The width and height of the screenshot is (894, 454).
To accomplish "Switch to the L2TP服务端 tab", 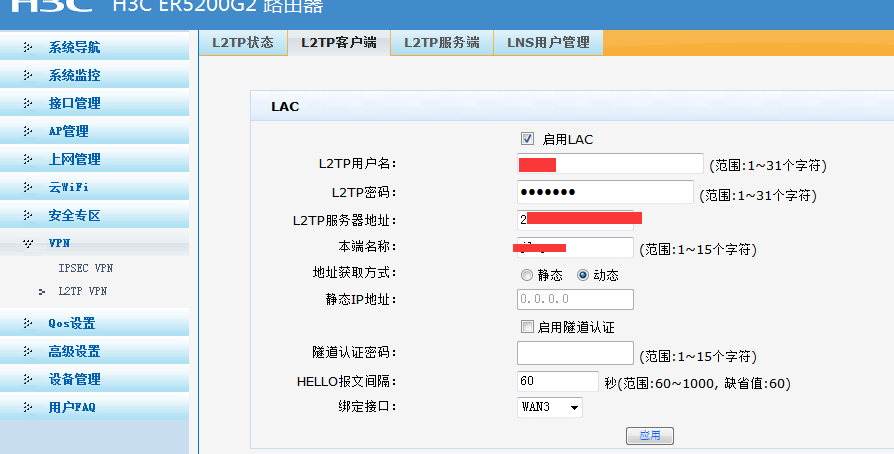I will pos(442,43).
